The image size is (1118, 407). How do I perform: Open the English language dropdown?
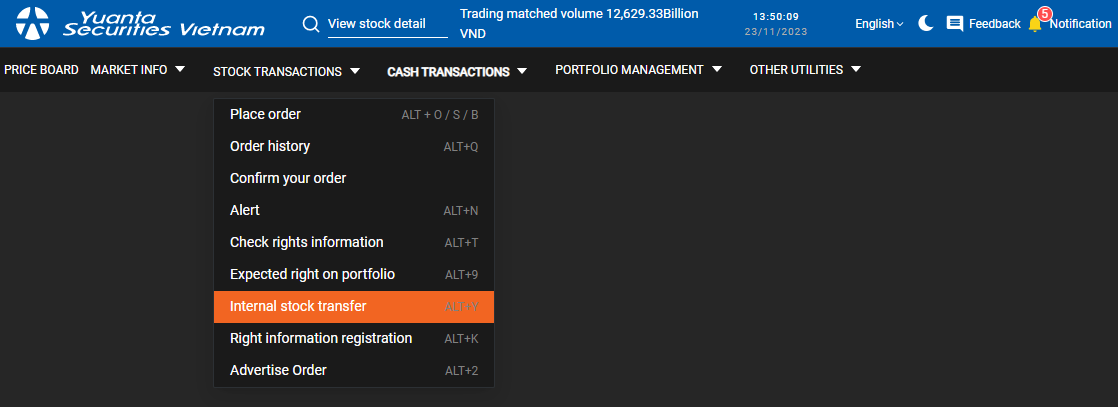click(x=878, y=23)
